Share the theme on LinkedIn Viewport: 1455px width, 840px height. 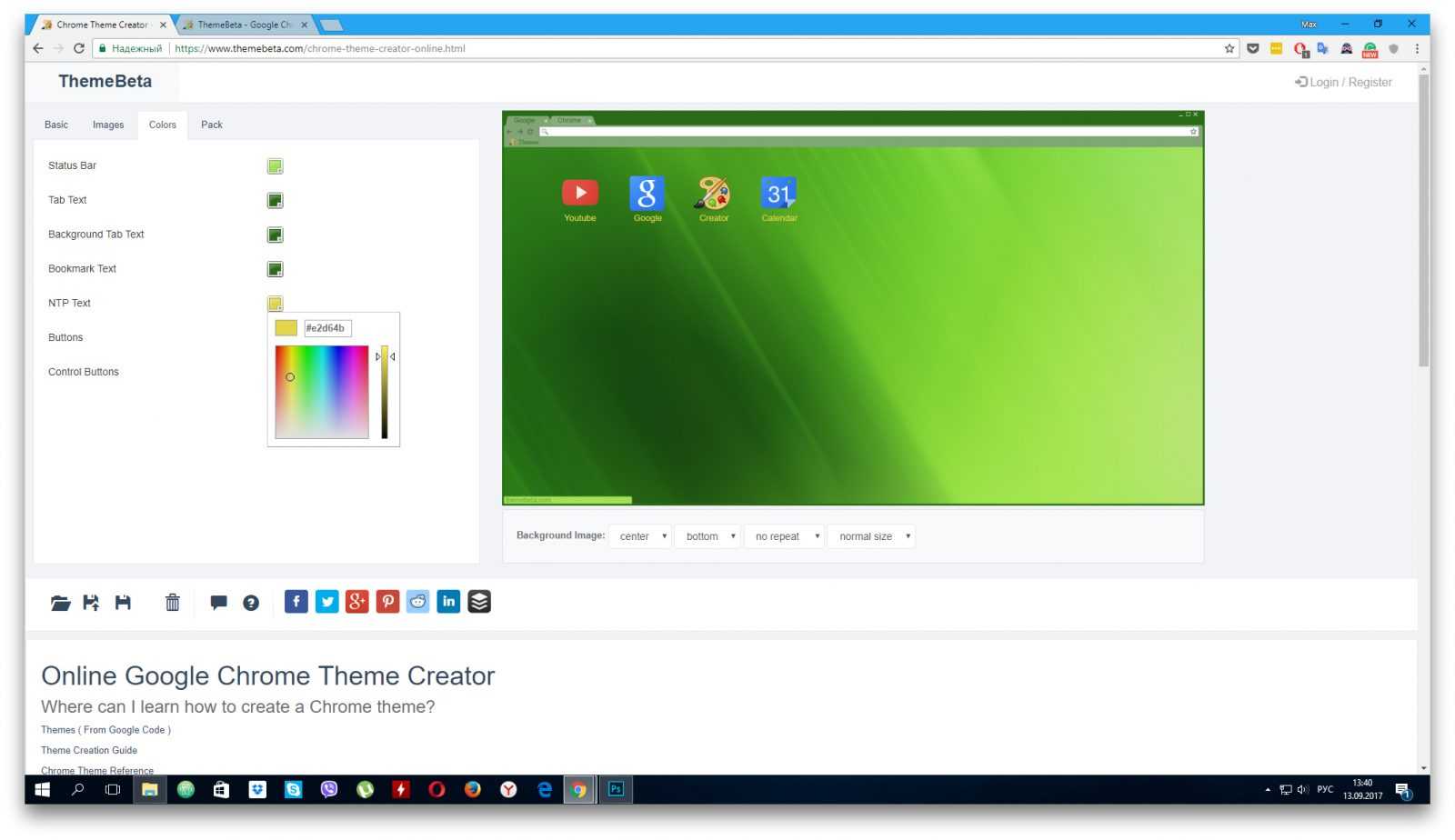point(448,601)
